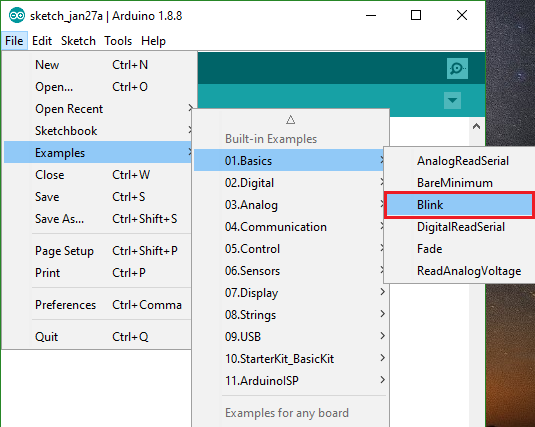Expand the Sketchbook submenu

coord(98,131)
